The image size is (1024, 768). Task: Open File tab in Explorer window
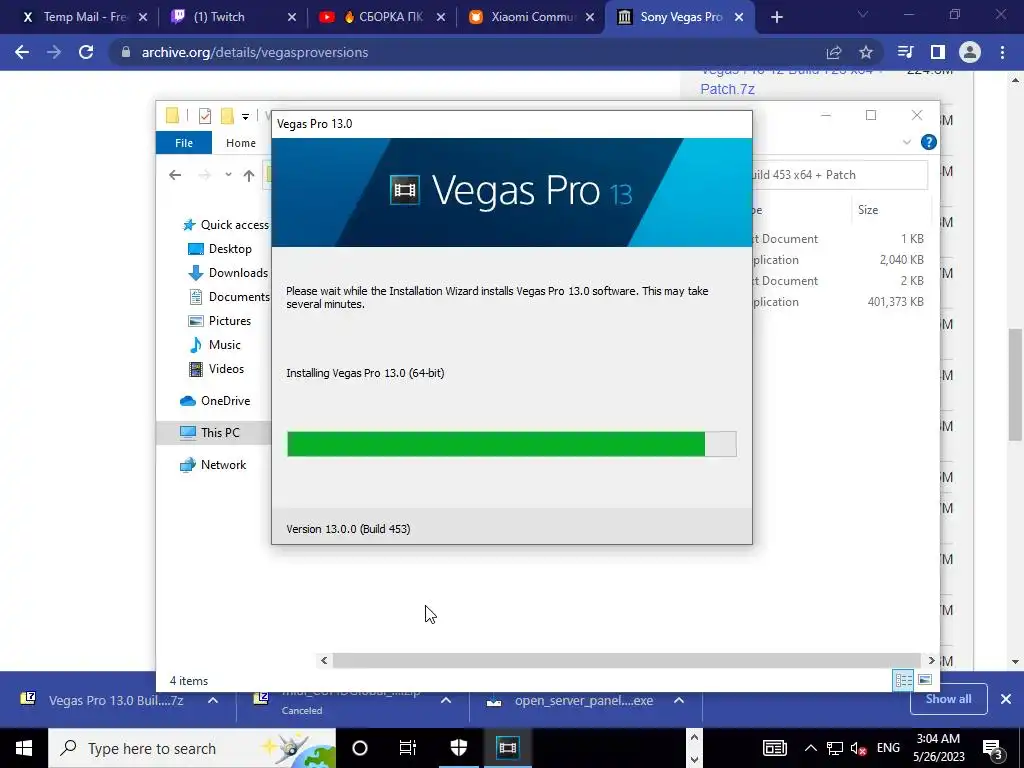tap(184, 142)
